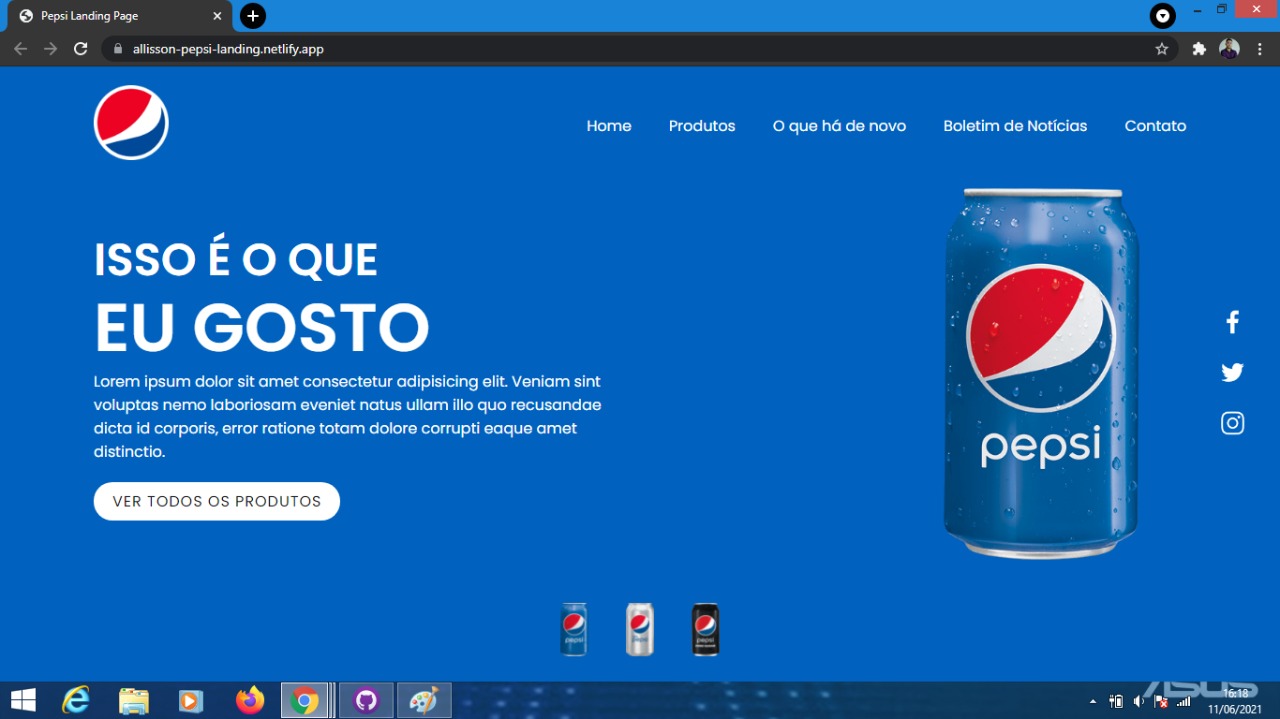Go forward to the next page
The height and width of the screenshot is (719, 1280).
tap(50, 49)
